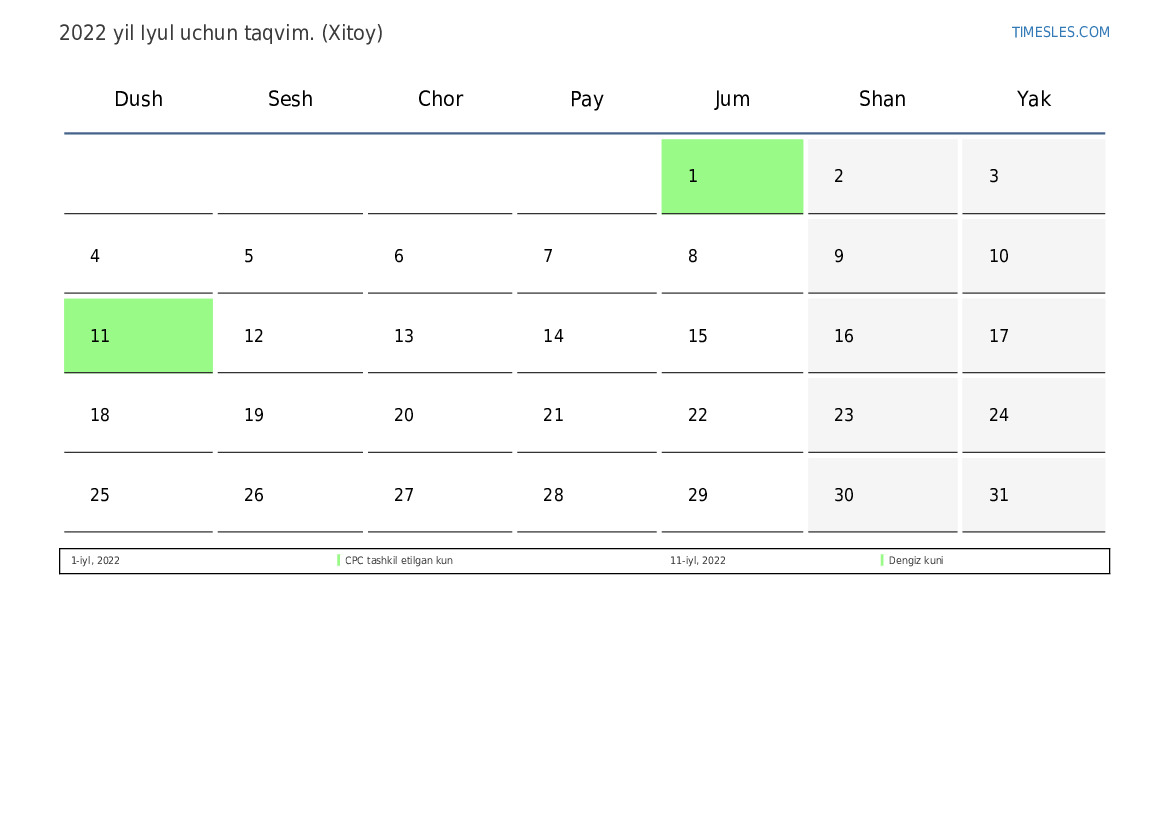Select the highlighted July 1 holiday cell
The image size is (1169, 827).
click(732, 176)
